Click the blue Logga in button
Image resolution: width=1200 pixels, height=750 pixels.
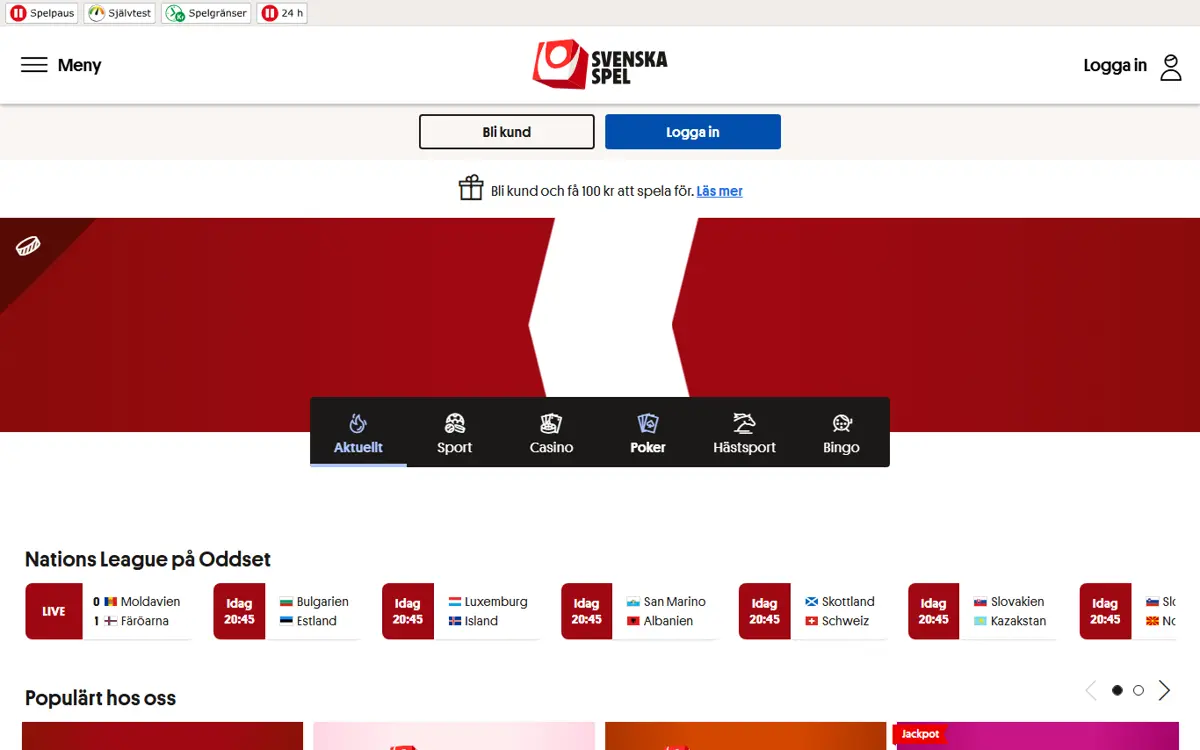coord(693,132)
